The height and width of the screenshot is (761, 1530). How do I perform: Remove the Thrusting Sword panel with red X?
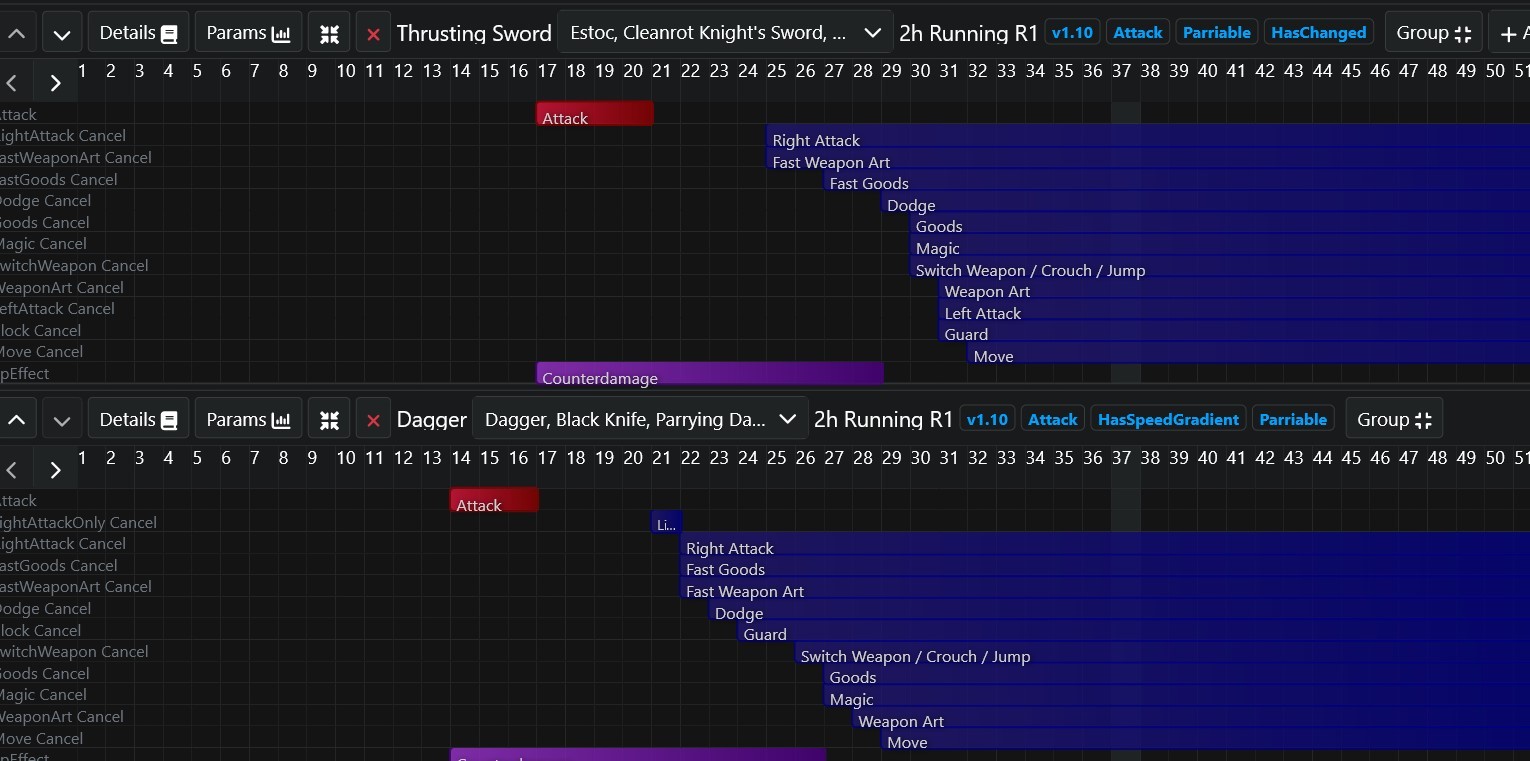pos(373,33)
